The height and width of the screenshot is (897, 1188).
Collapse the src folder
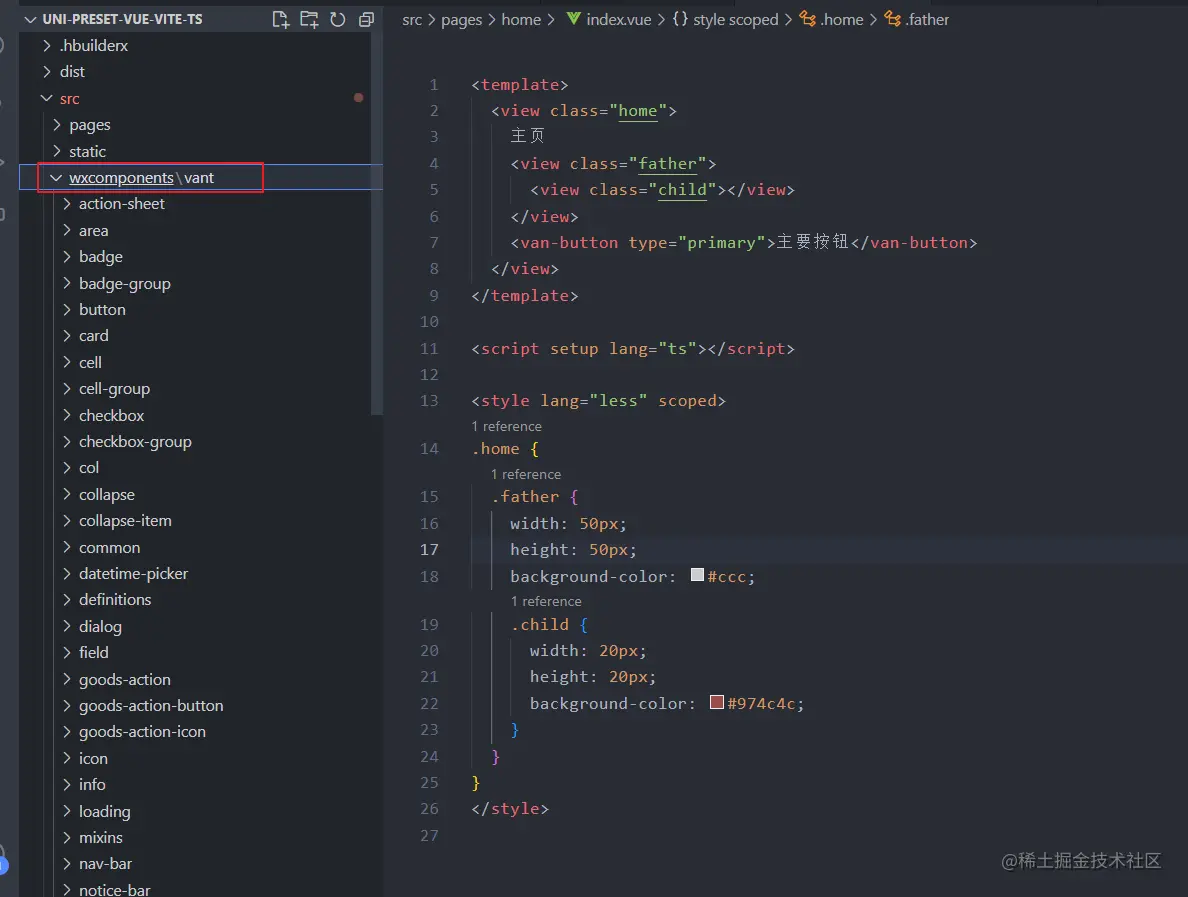click(x=47, y=98)
